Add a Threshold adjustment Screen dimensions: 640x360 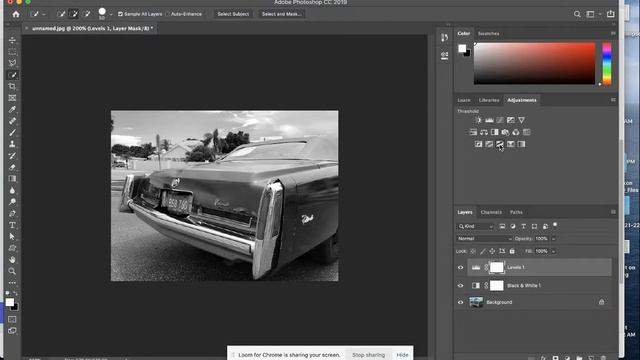[x=500, y=144]
